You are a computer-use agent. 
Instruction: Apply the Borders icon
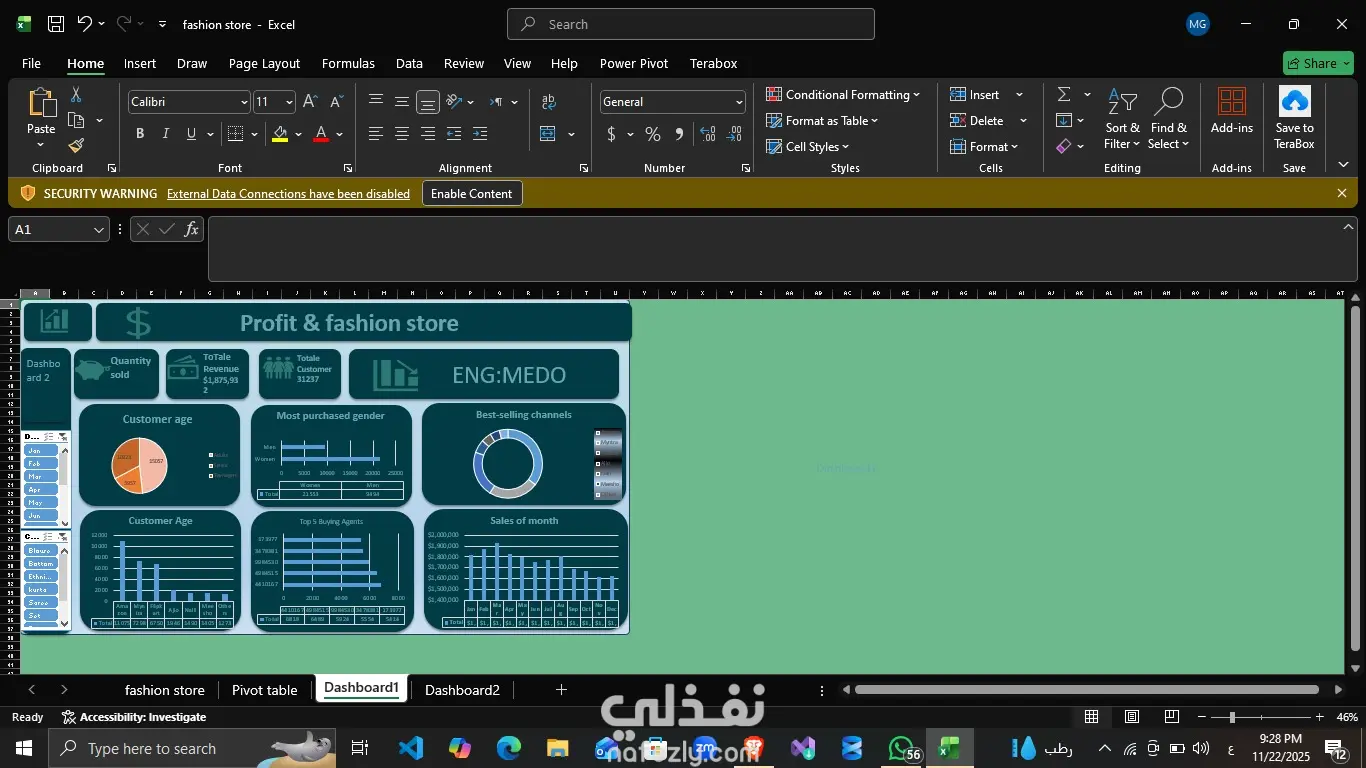[x=236, y=134]
